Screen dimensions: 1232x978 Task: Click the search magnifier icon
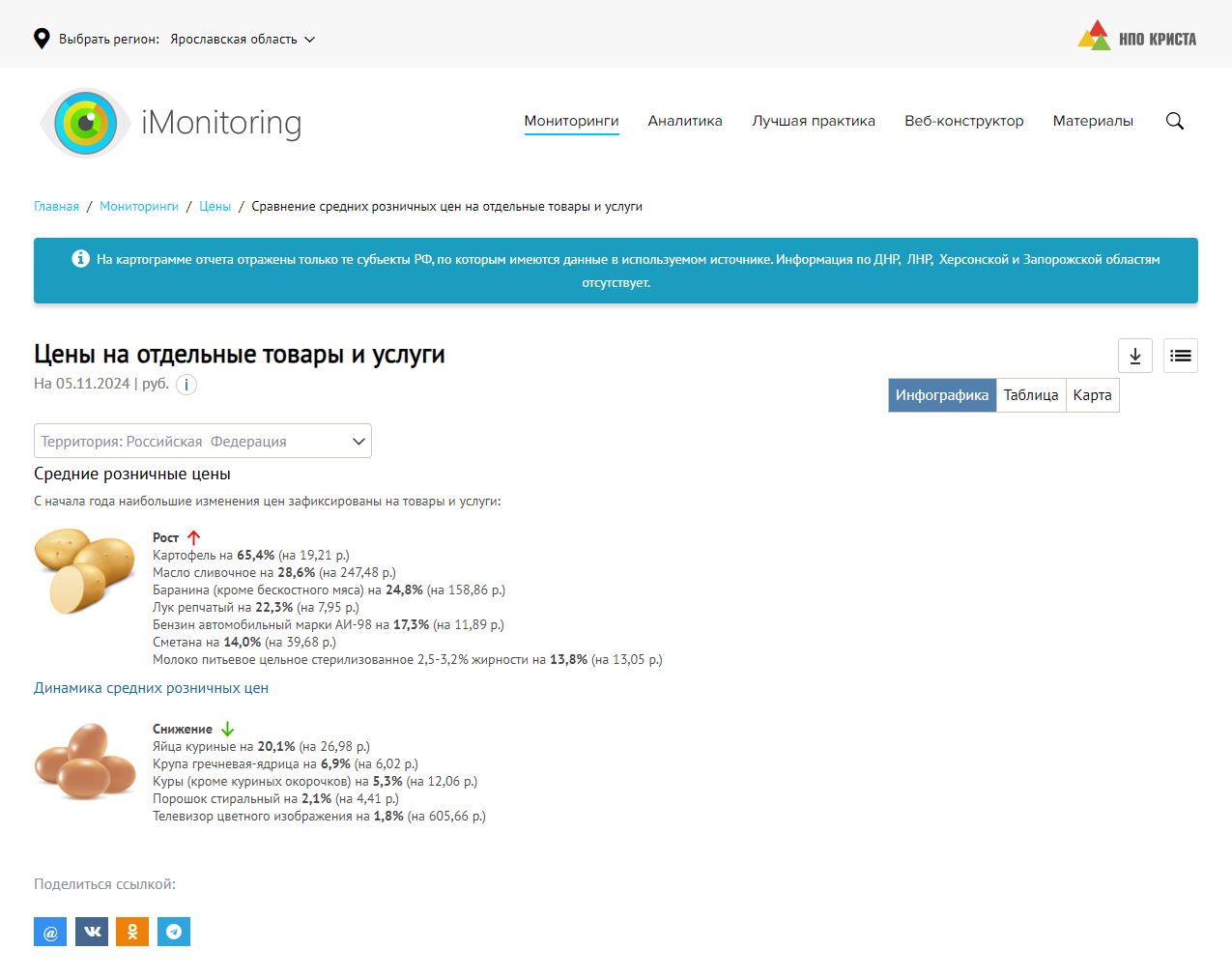point(1174,121)
